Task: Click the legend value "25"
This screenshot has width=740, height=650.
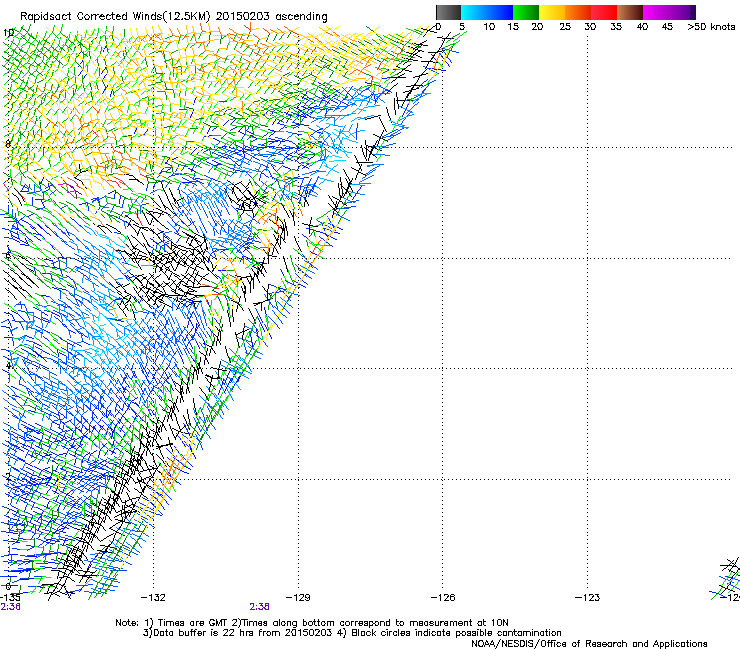Action: (x=565, y=27)
